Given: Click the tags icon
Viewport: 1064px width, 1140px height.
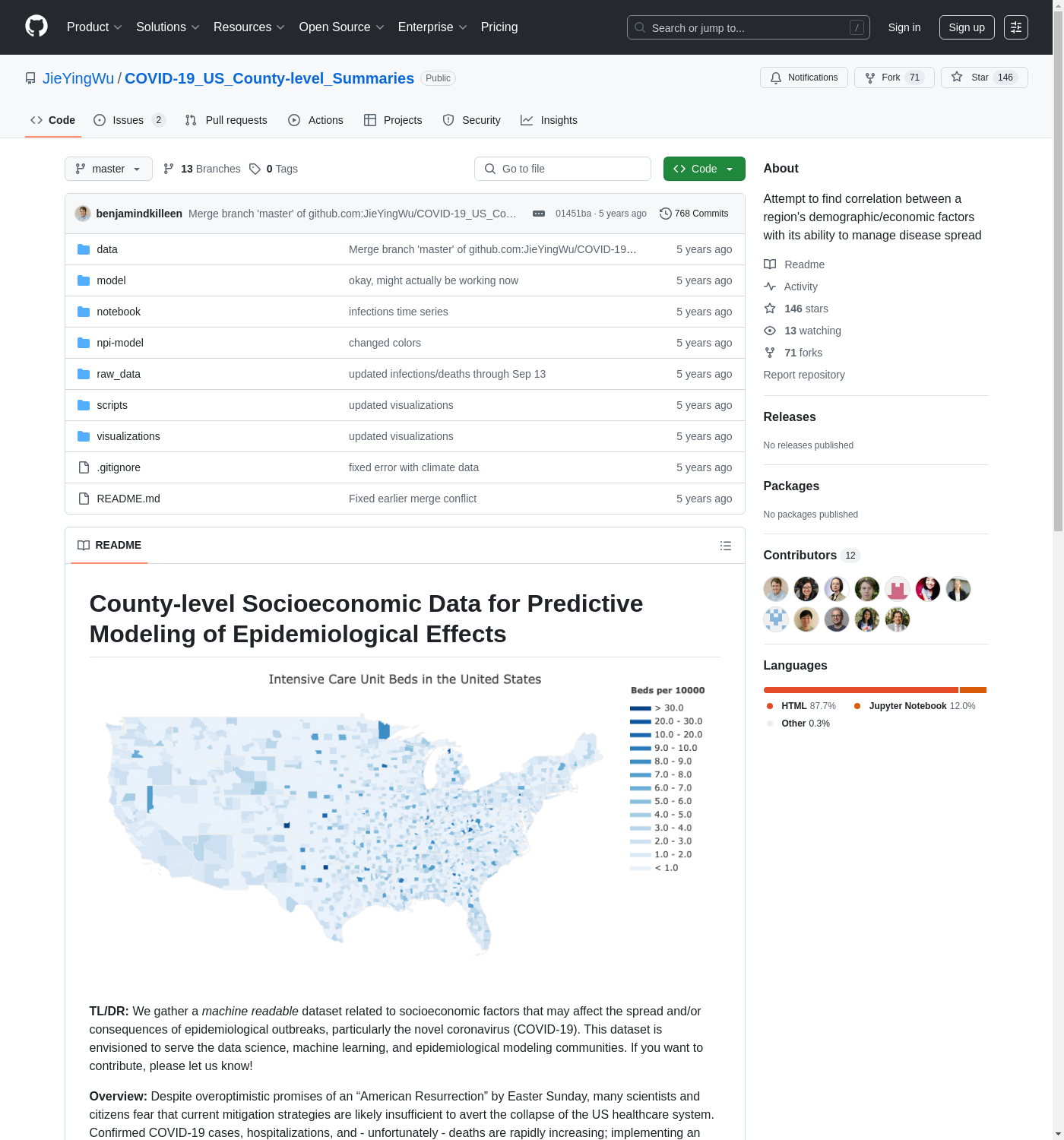Looking at the screenshot, I should point(255,169).
